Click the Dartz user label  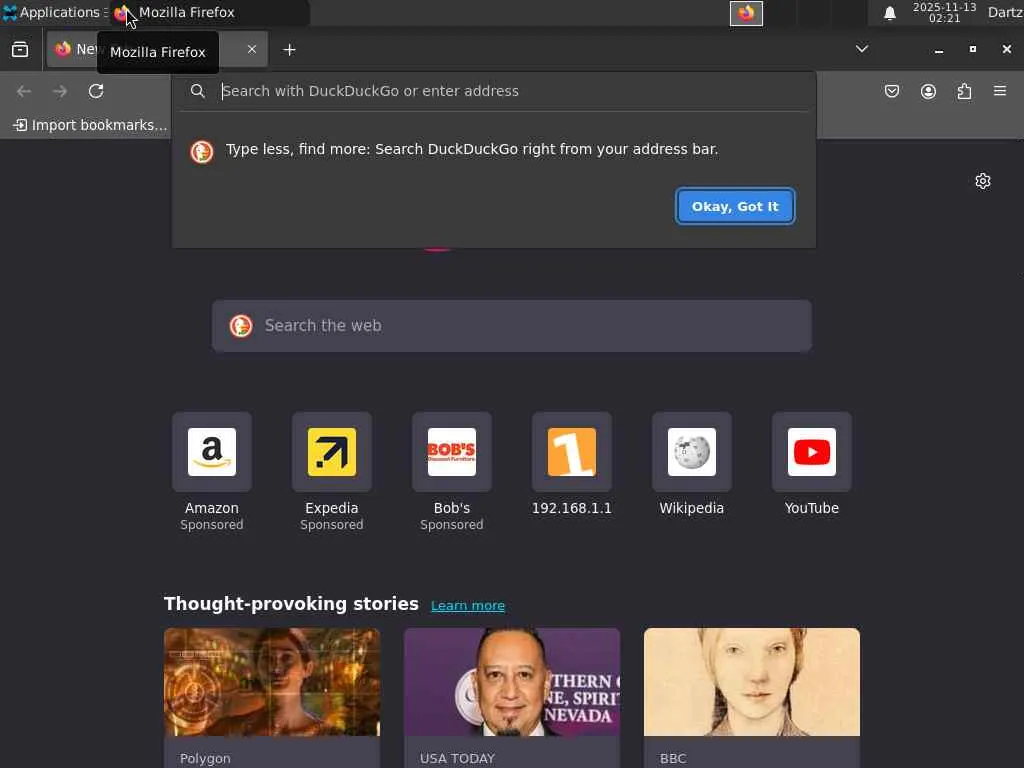1005,12
